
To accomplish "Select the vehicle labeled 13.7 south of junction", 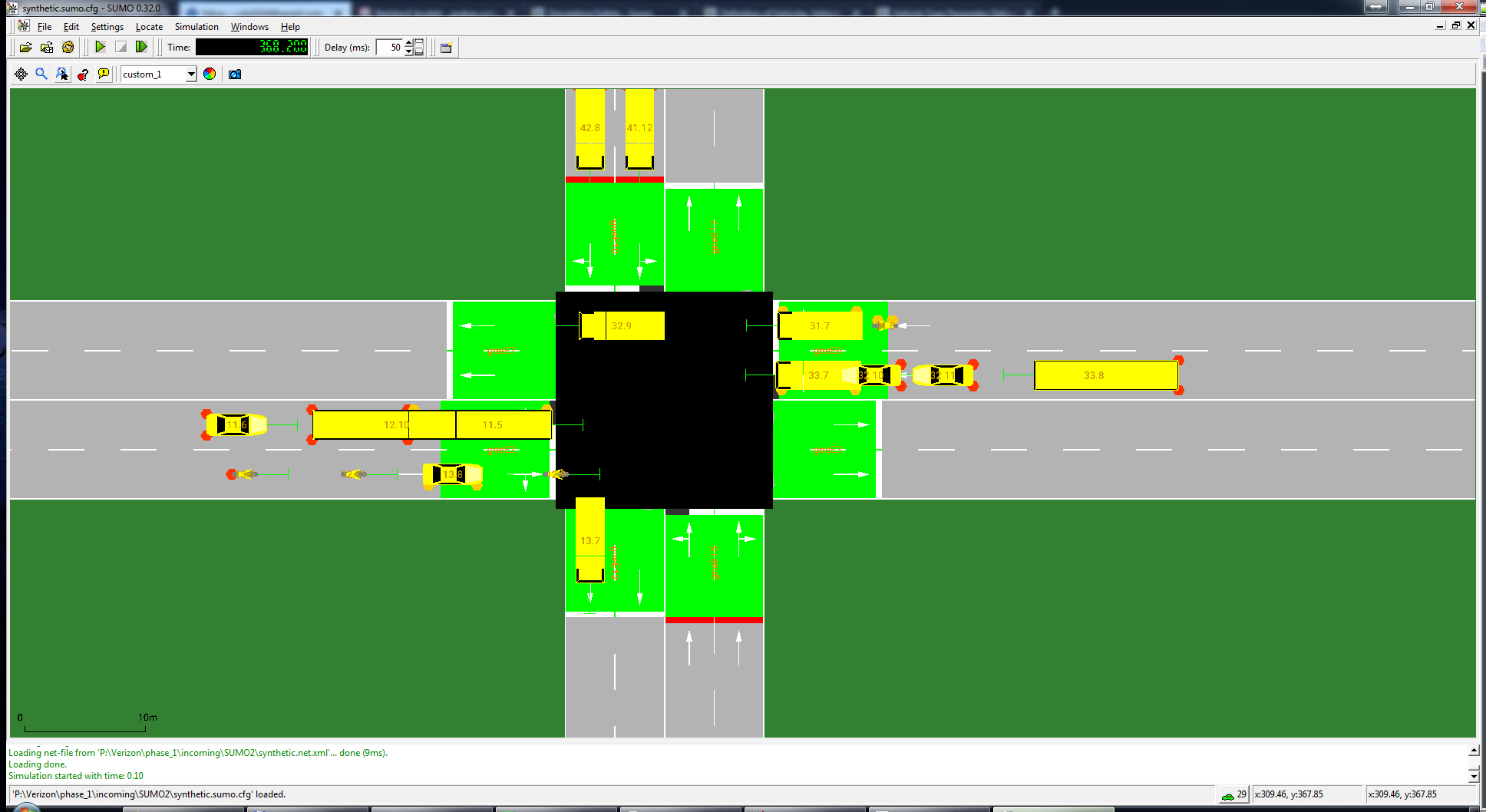I will [590, 540].
